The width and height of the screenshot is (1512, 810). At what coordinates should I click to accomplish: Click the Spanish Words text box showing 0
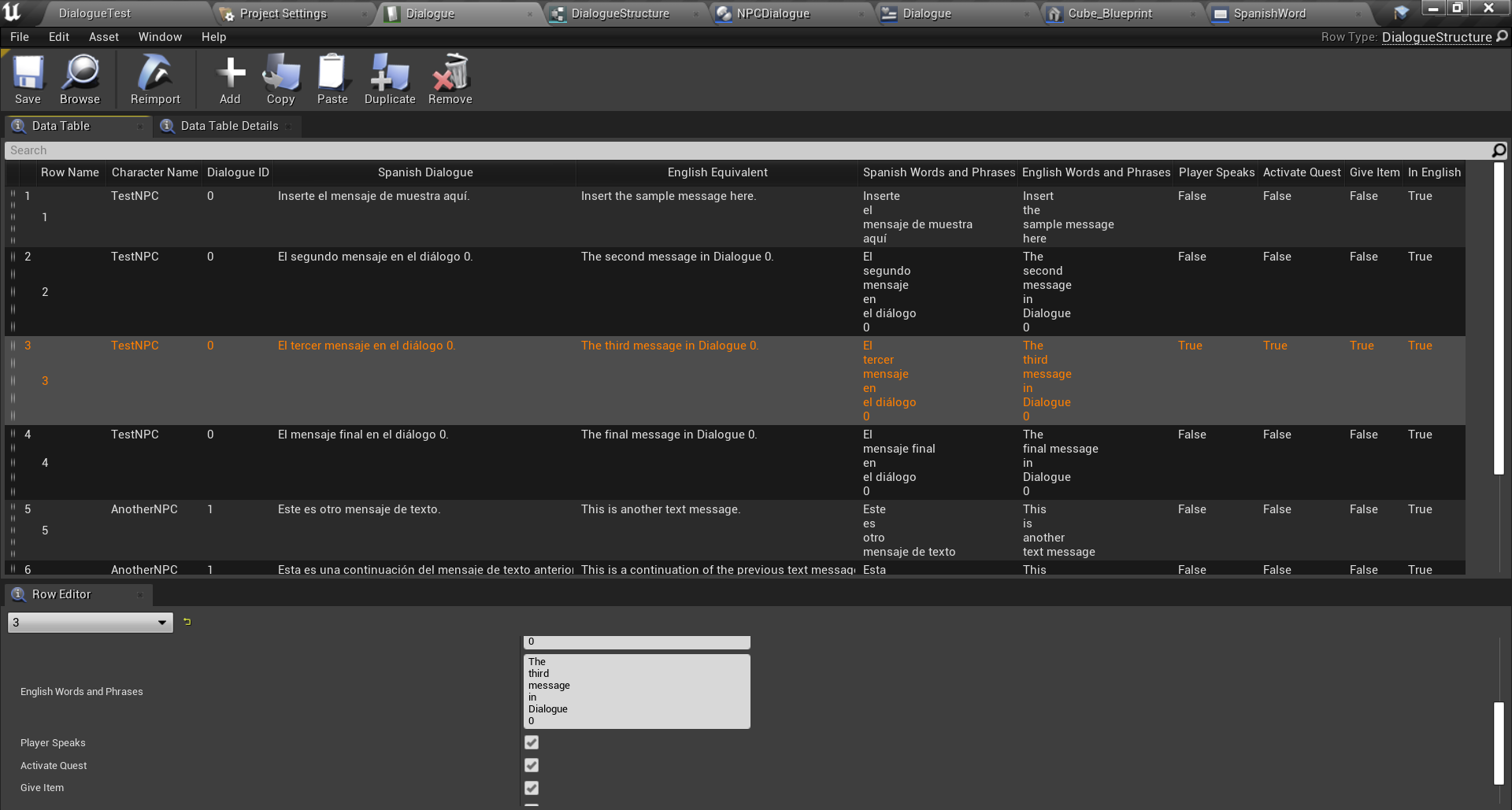click(636, 642)
